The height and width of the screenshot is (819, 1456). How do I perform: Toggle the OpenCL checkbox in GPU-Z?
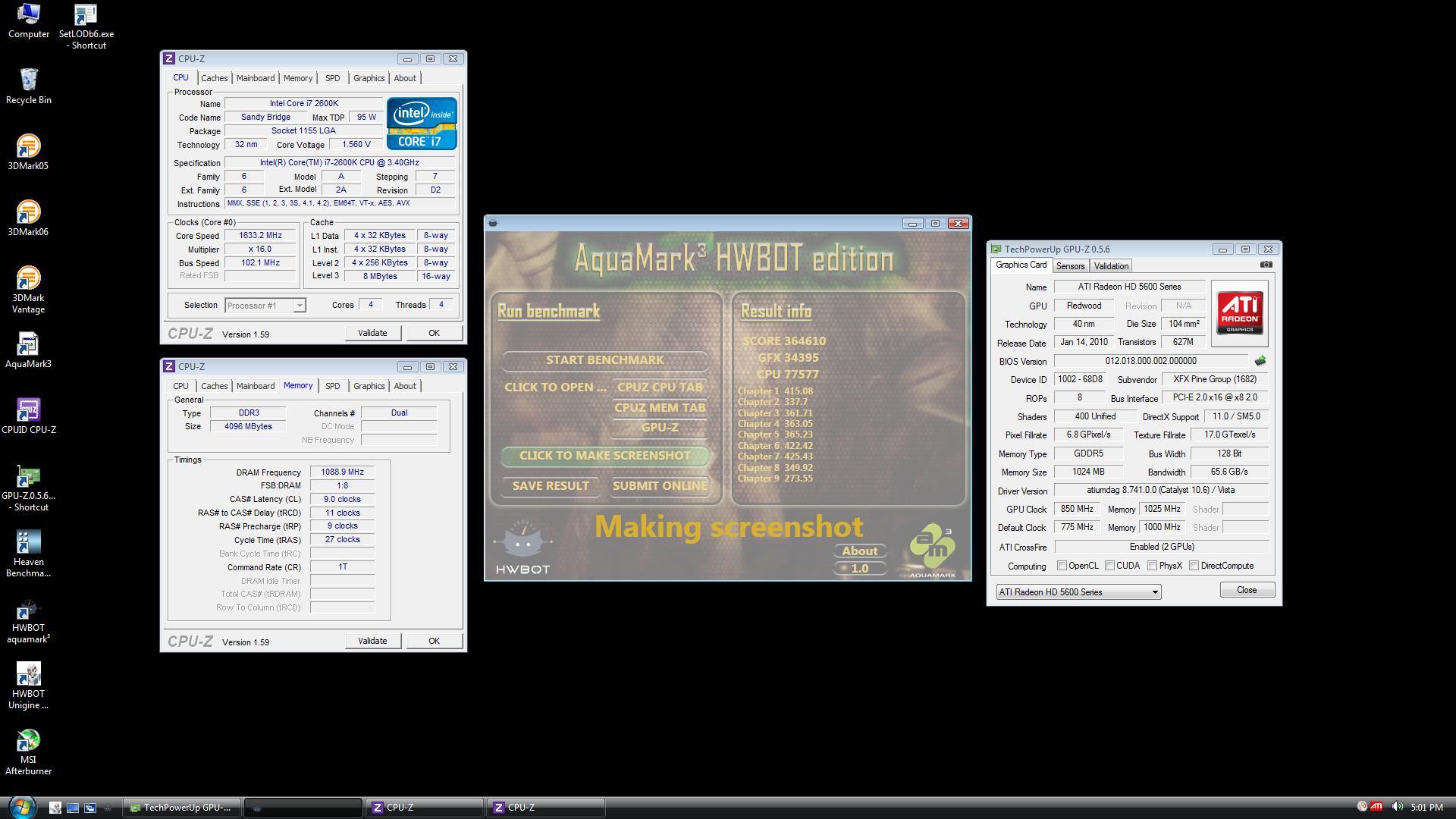tap(1062, 566)
